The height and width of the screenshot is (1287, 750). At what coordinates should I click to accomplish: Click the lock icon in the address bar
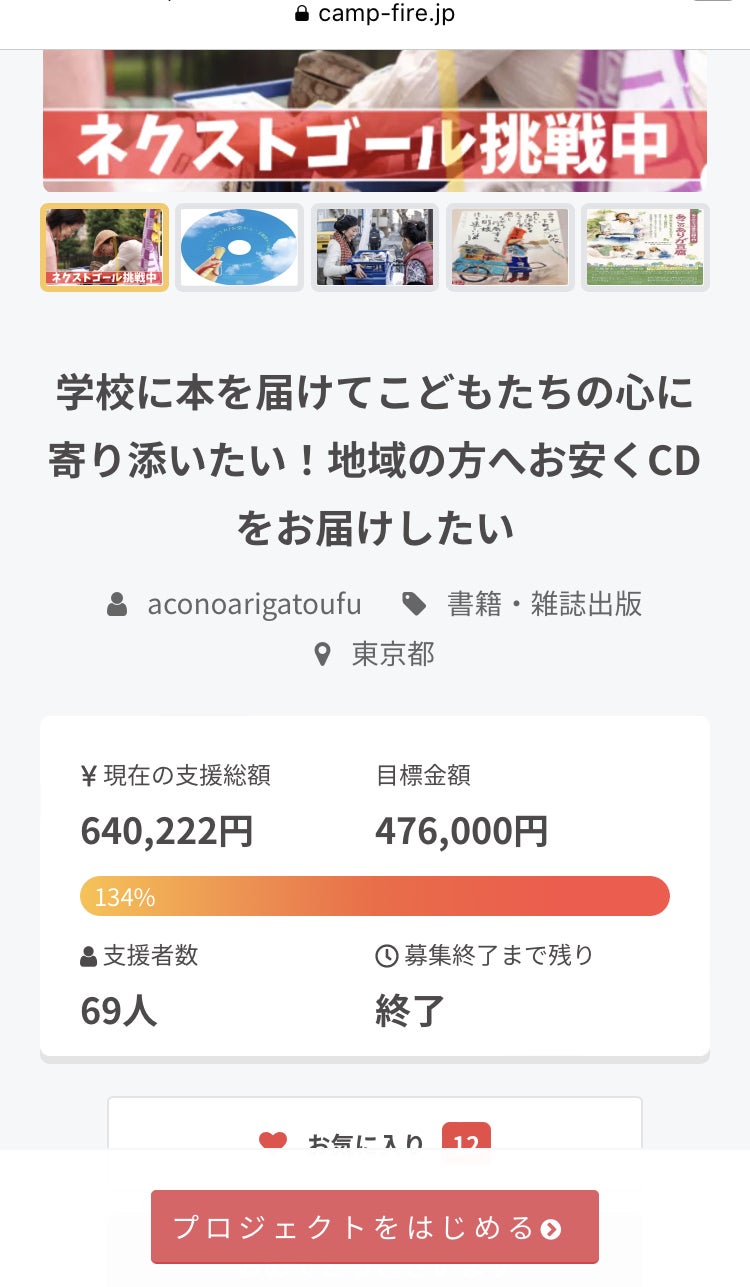pyautogui.click(x=301, y=14)
